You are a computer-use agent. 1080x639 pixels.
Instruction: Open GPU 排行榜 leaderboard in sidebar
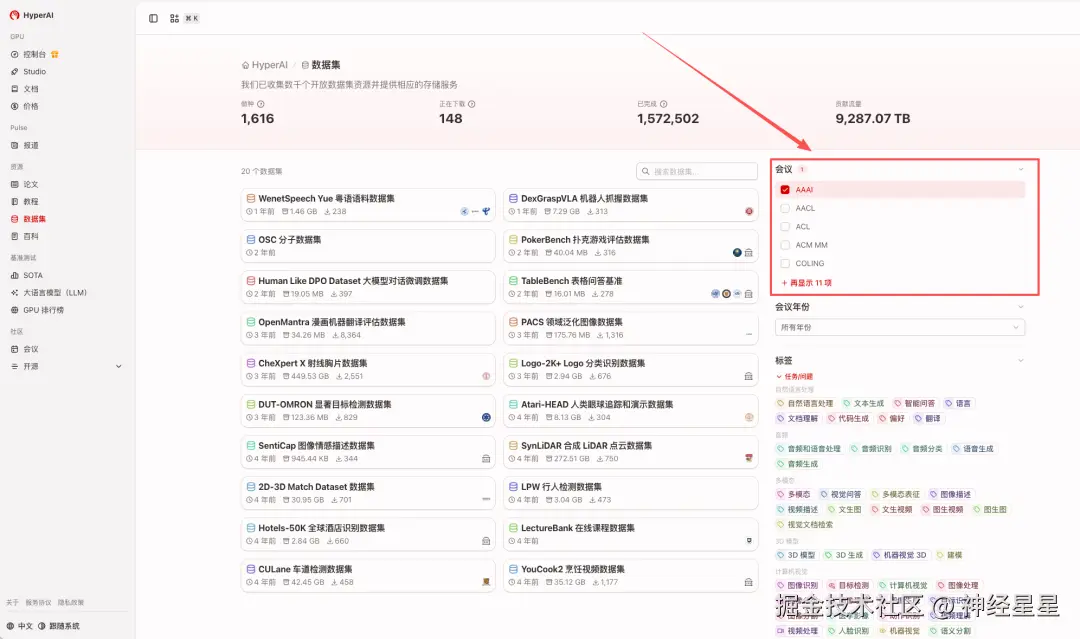point(37,310)
